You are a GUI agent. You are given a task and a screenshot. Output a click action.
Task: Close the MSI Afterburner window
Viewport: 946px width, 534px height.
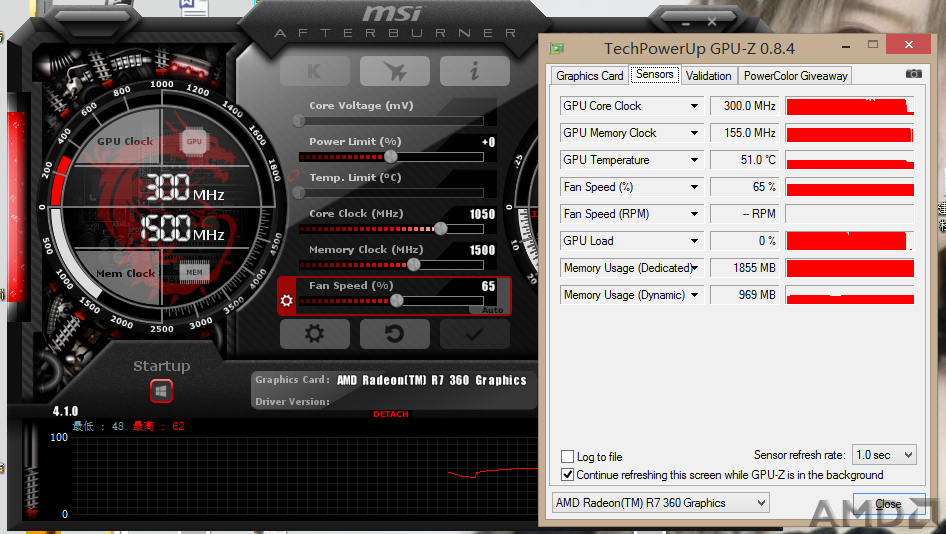point(712,22)
